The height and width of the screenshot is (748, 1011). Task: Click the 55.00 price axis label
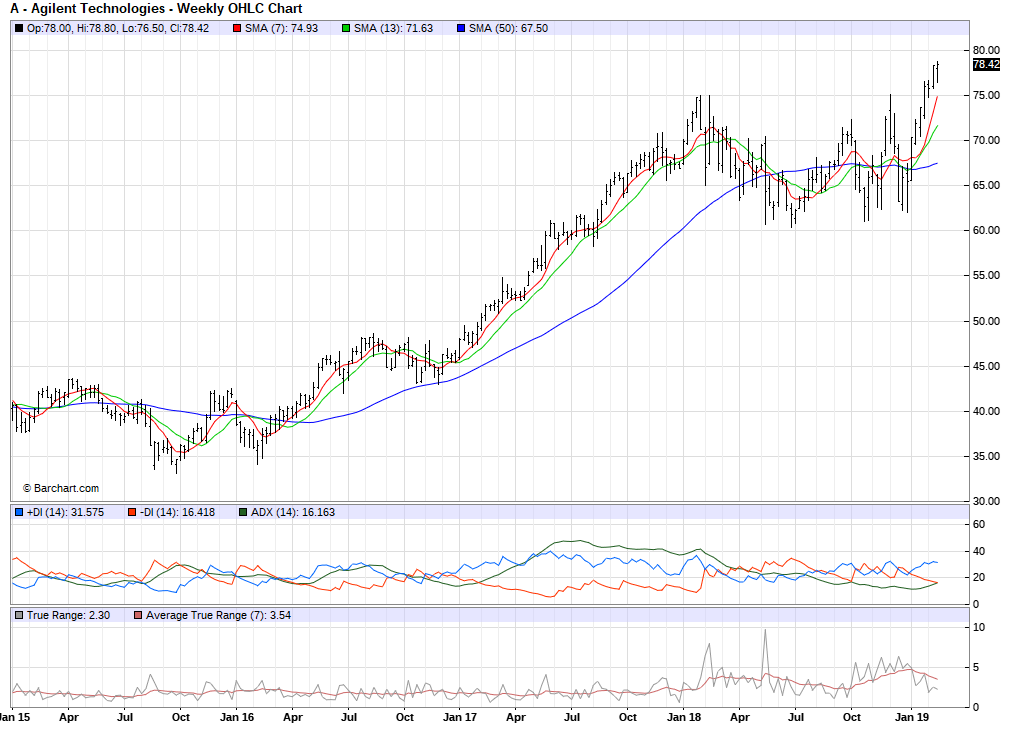[x=986, y=275]
